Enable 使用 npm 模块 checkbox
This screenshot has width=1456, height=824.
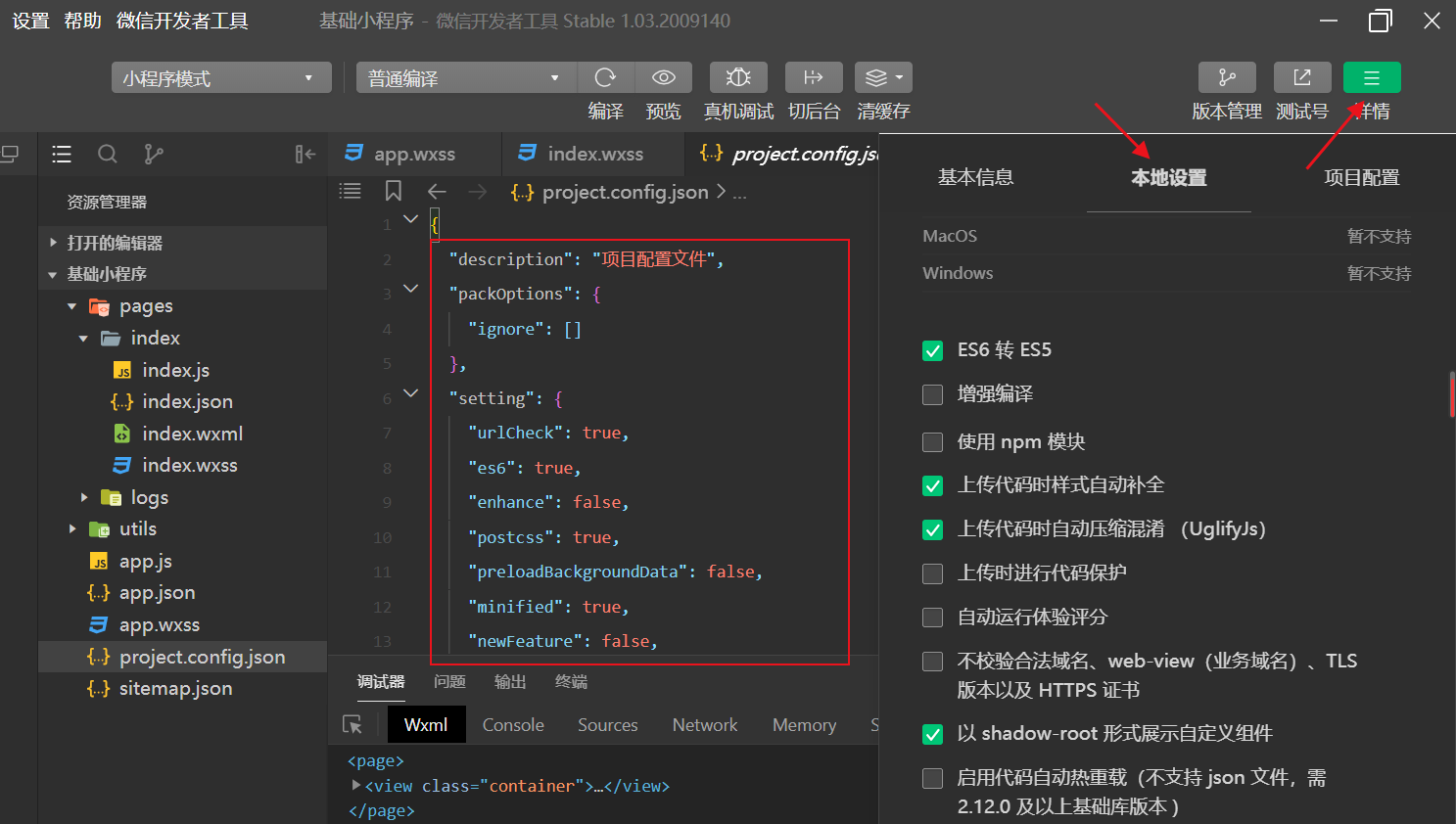click(x=932, y=442)
